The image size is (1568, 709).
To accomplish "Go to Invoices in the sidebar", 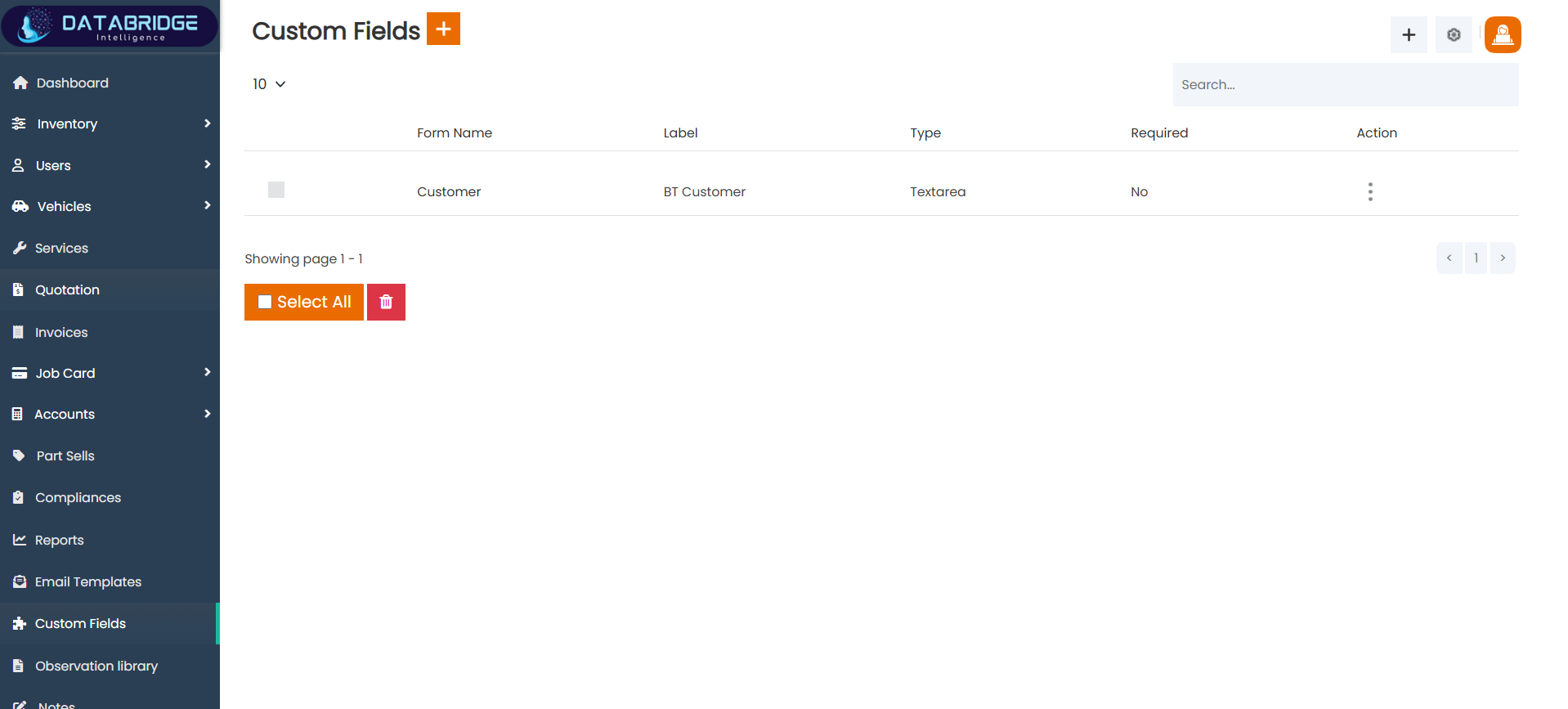I will (x=110, y=332).
